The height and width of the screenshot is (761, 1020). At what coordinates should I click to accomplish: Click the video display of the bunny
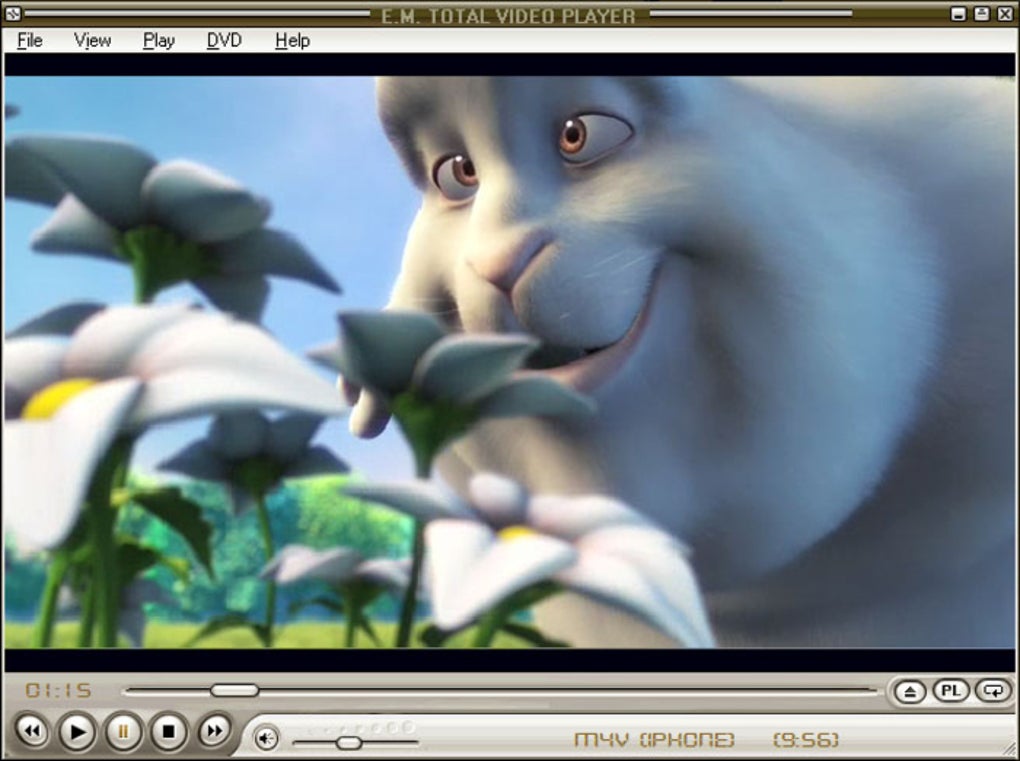coord(509,362)
